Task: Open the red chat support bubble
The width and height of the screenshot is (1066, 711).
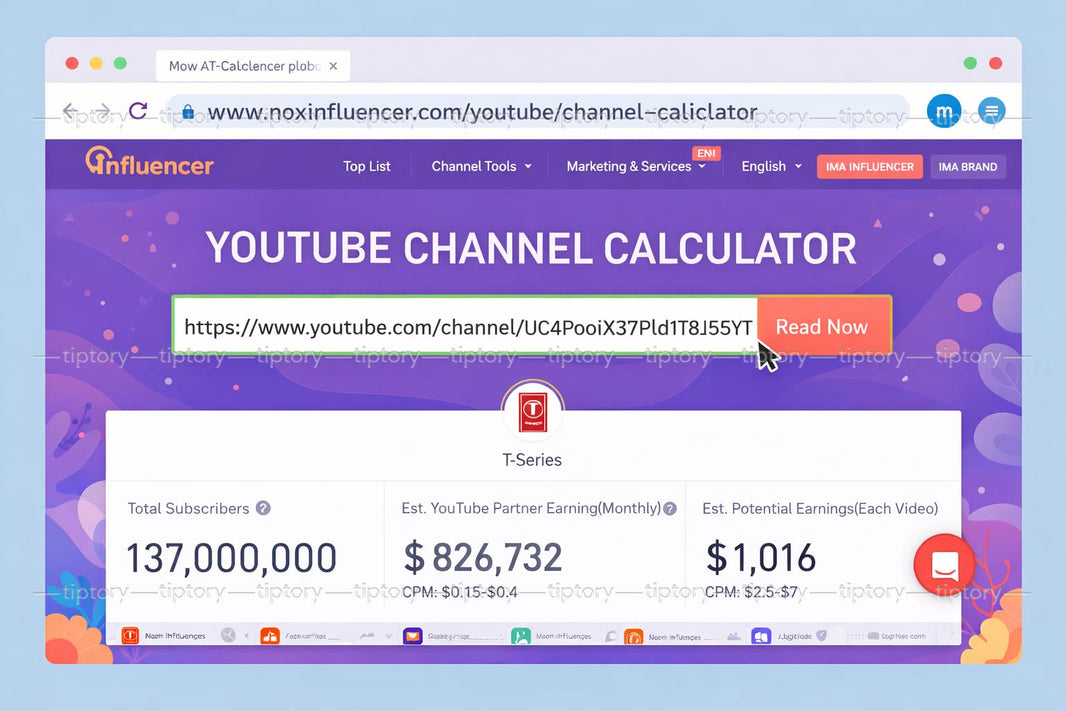Action: (943, 565)
